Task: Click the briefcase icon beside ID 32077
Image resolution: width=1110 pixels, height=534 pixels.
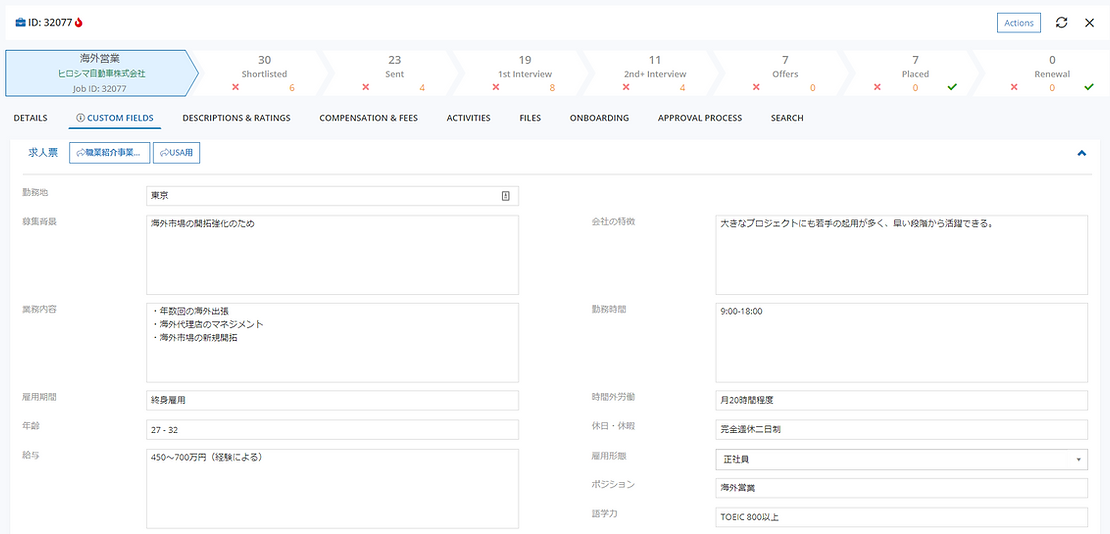Action: tap(21, 22)
